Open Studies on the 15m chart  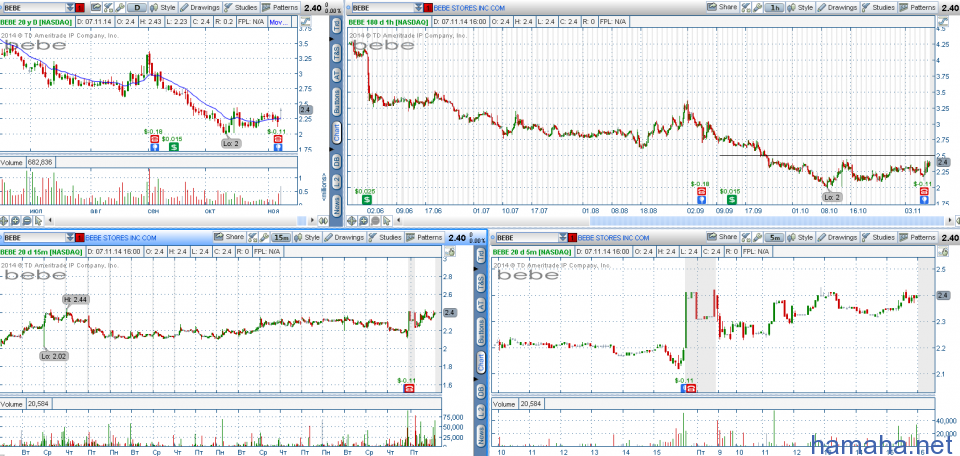coord(384,237)
